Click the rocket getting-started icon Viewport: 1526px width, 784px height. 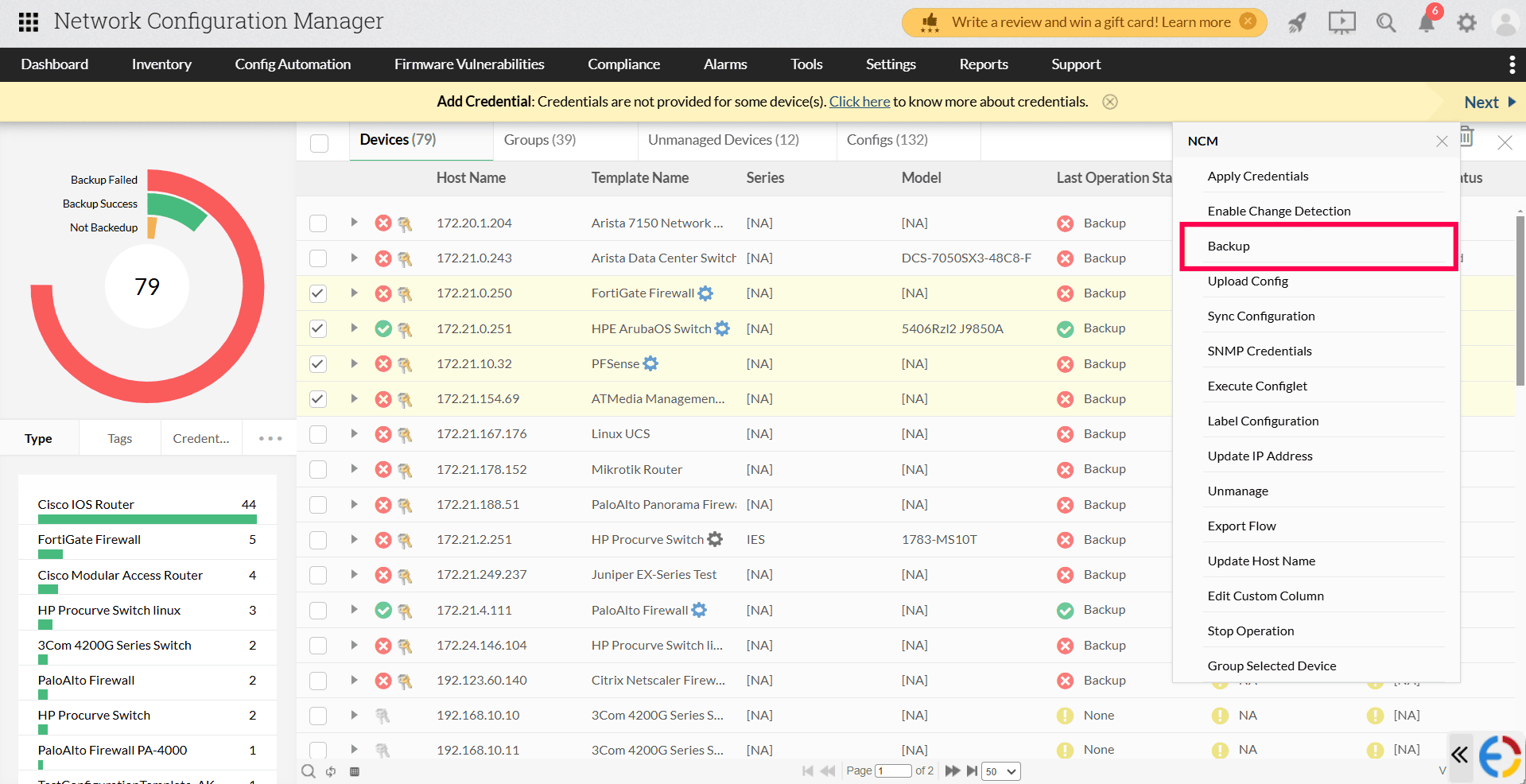1296,23
